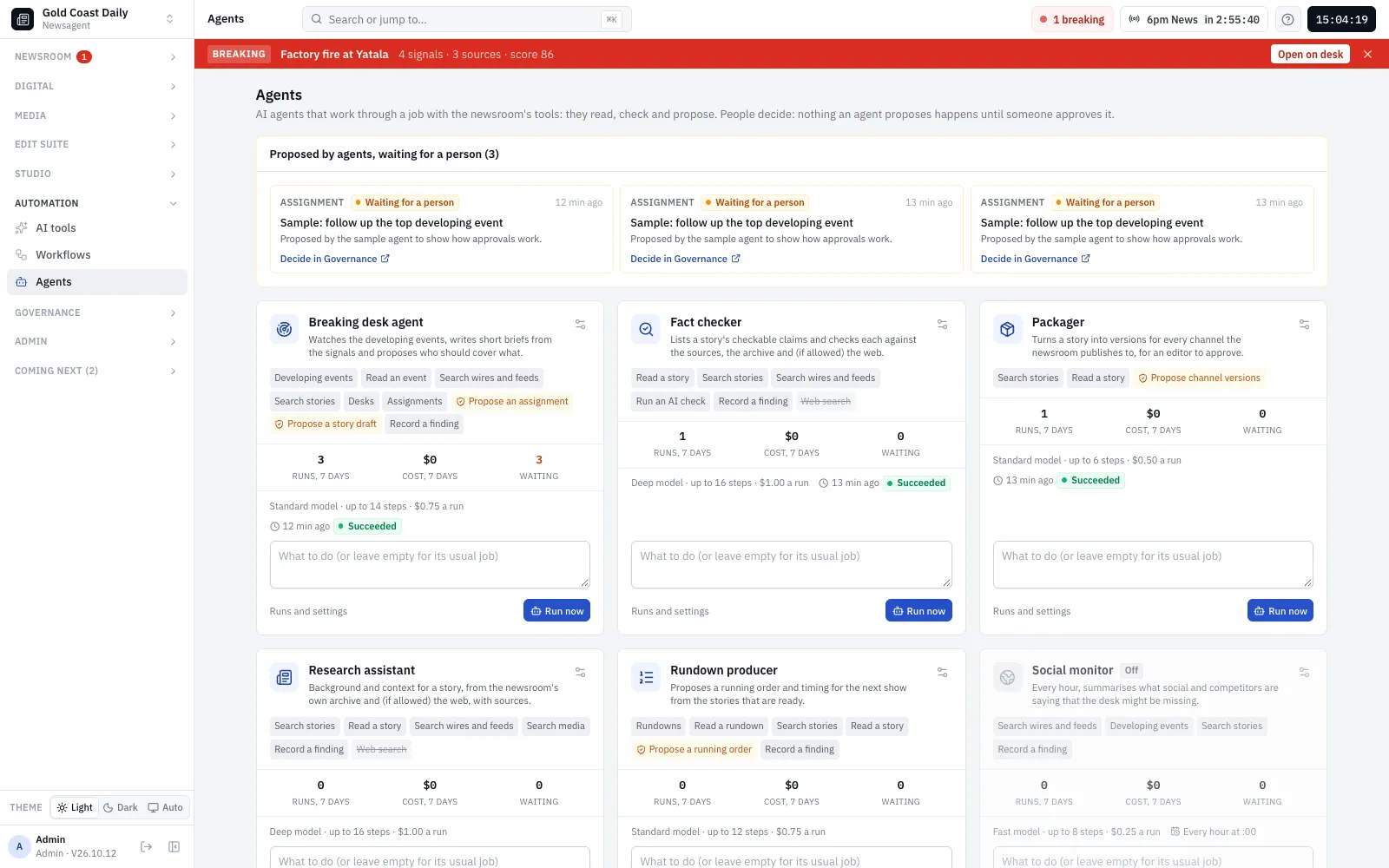Switch theme to Dark

(x=121, y=807)
